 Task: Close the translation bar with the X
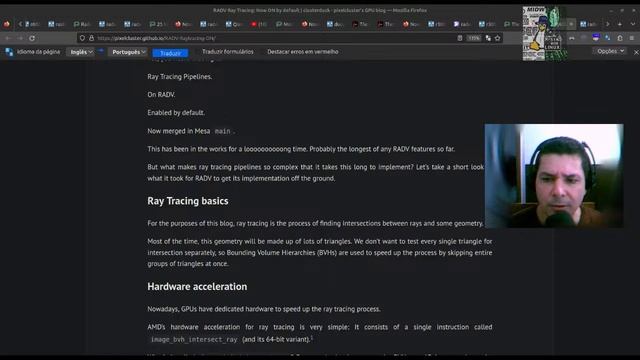pyautogui.click(x=636, y=52)
